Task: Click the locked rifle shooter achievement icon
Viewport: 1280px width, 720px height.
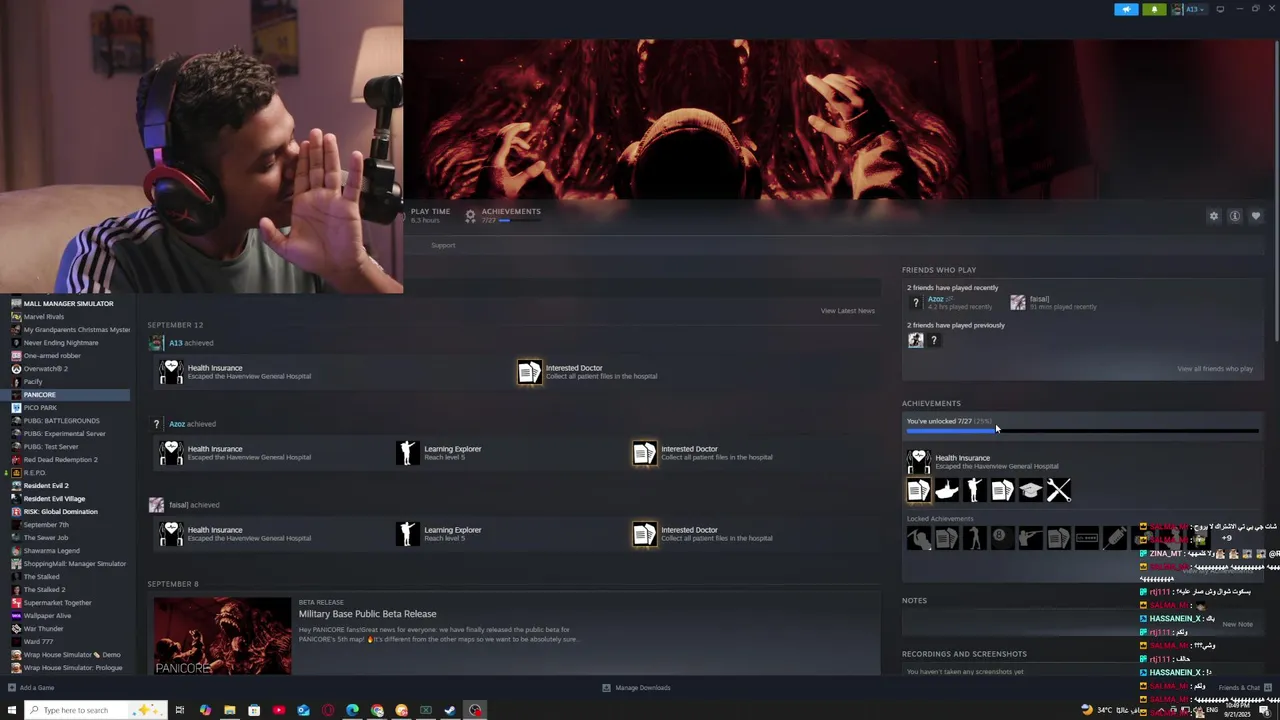Action: 1031,539
